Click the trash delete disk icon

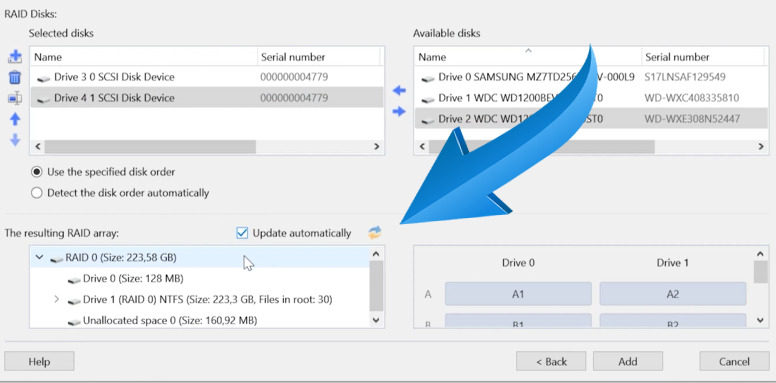point(15,77)
